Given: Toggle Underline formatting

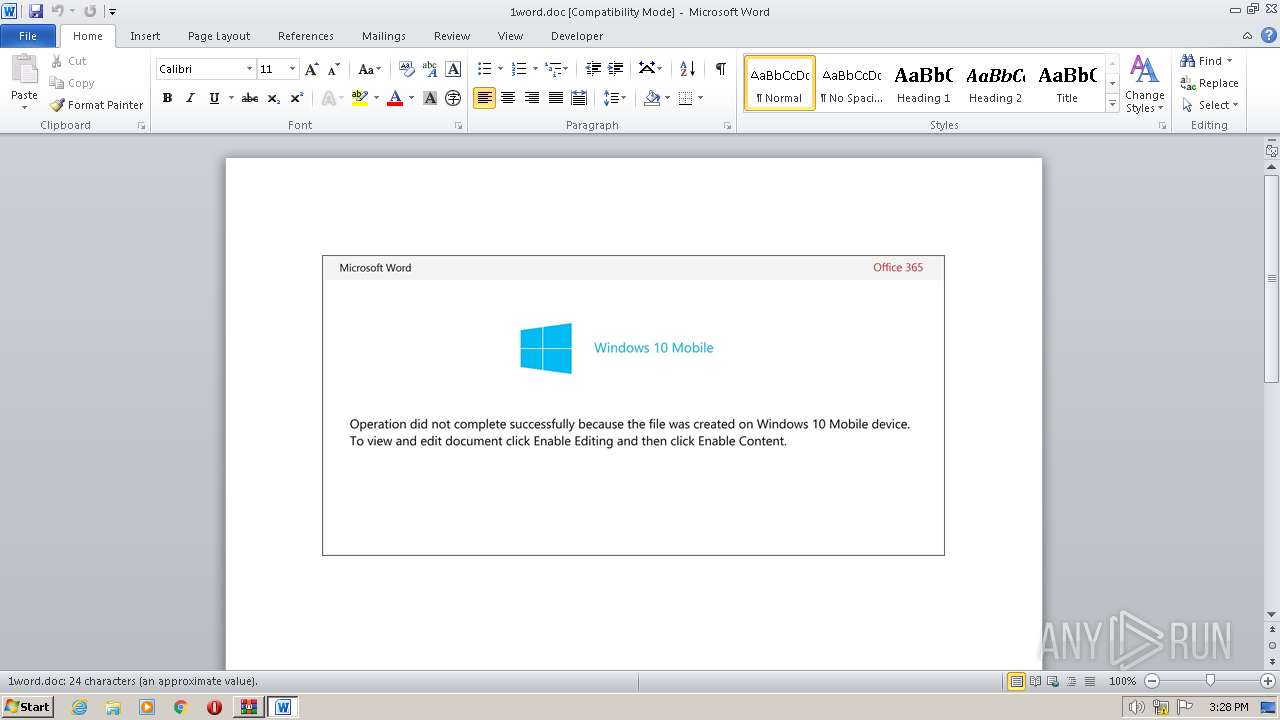Looking at the screenshot, I should (214, 98).
